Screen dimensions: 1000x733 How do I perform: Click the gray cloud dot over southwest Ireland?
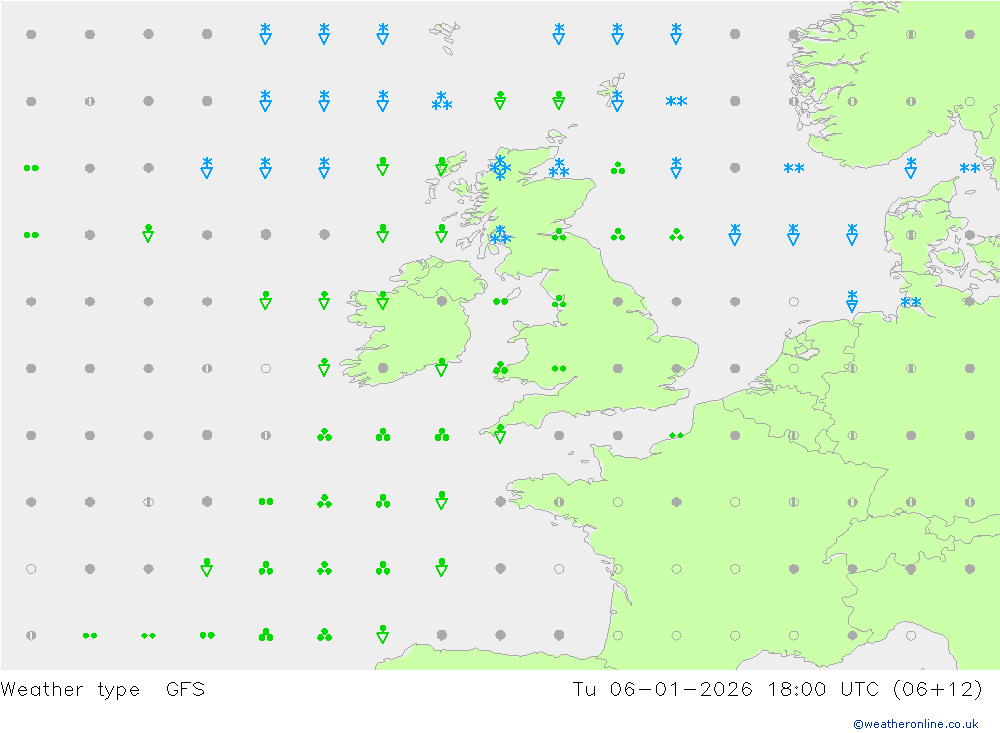(383, 368)
